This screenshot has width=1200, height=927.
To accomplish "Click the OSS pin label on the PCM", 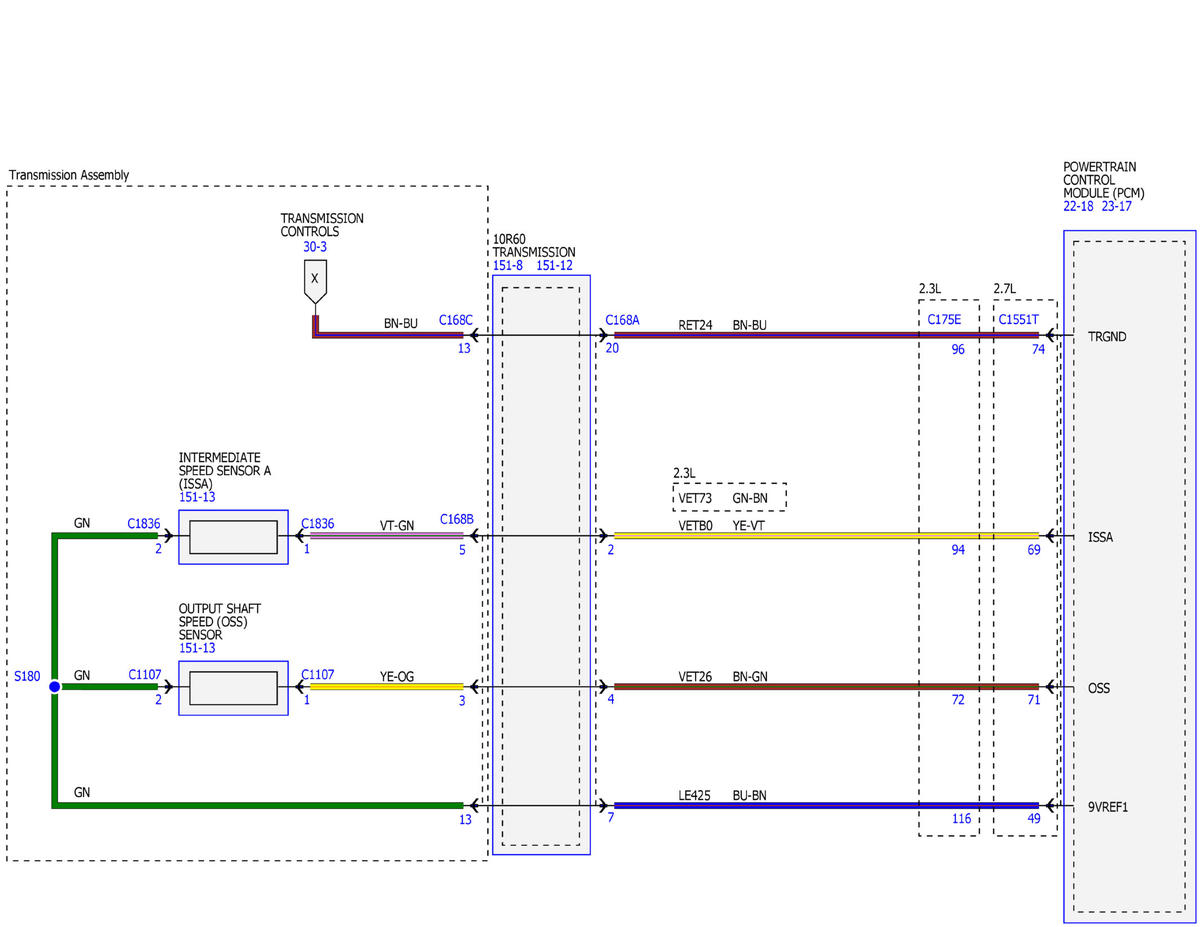I will (x=1099, y=688).
